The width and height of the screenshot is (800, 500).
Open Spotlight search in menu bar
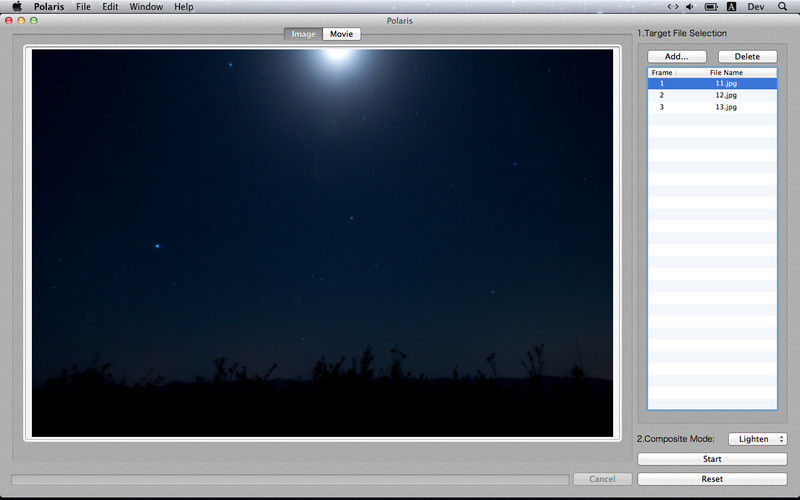pyautogui.click(x=782, y=7)
